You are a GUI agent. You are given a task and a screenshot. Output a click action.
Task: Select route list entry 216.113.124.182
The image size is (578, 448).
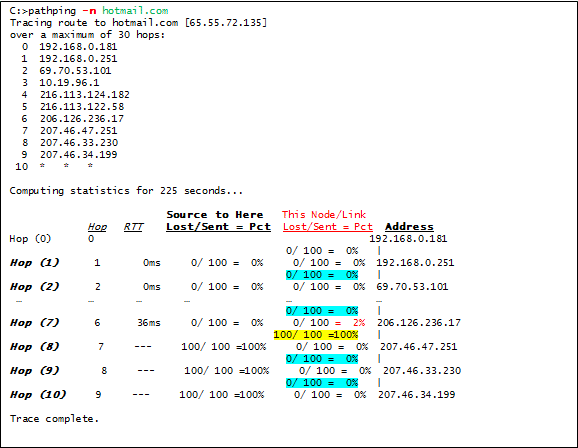click(85, 95)
